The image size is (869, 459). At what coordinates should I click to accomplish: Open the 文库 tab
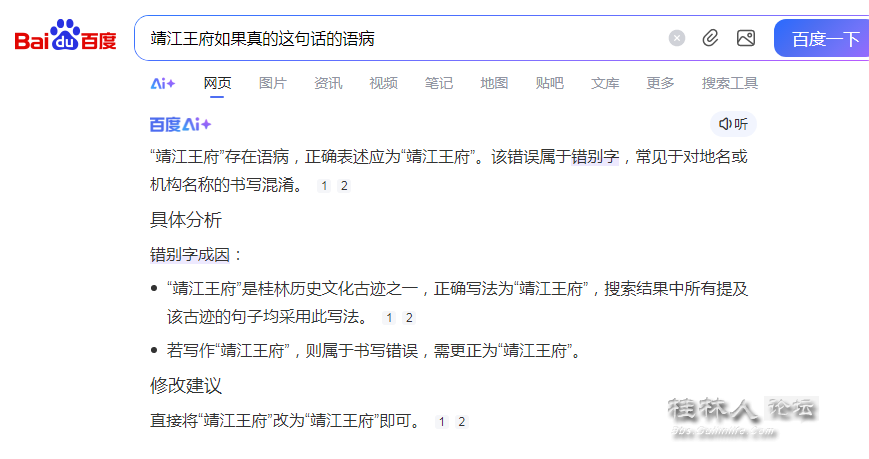click(x=605, y=83)
